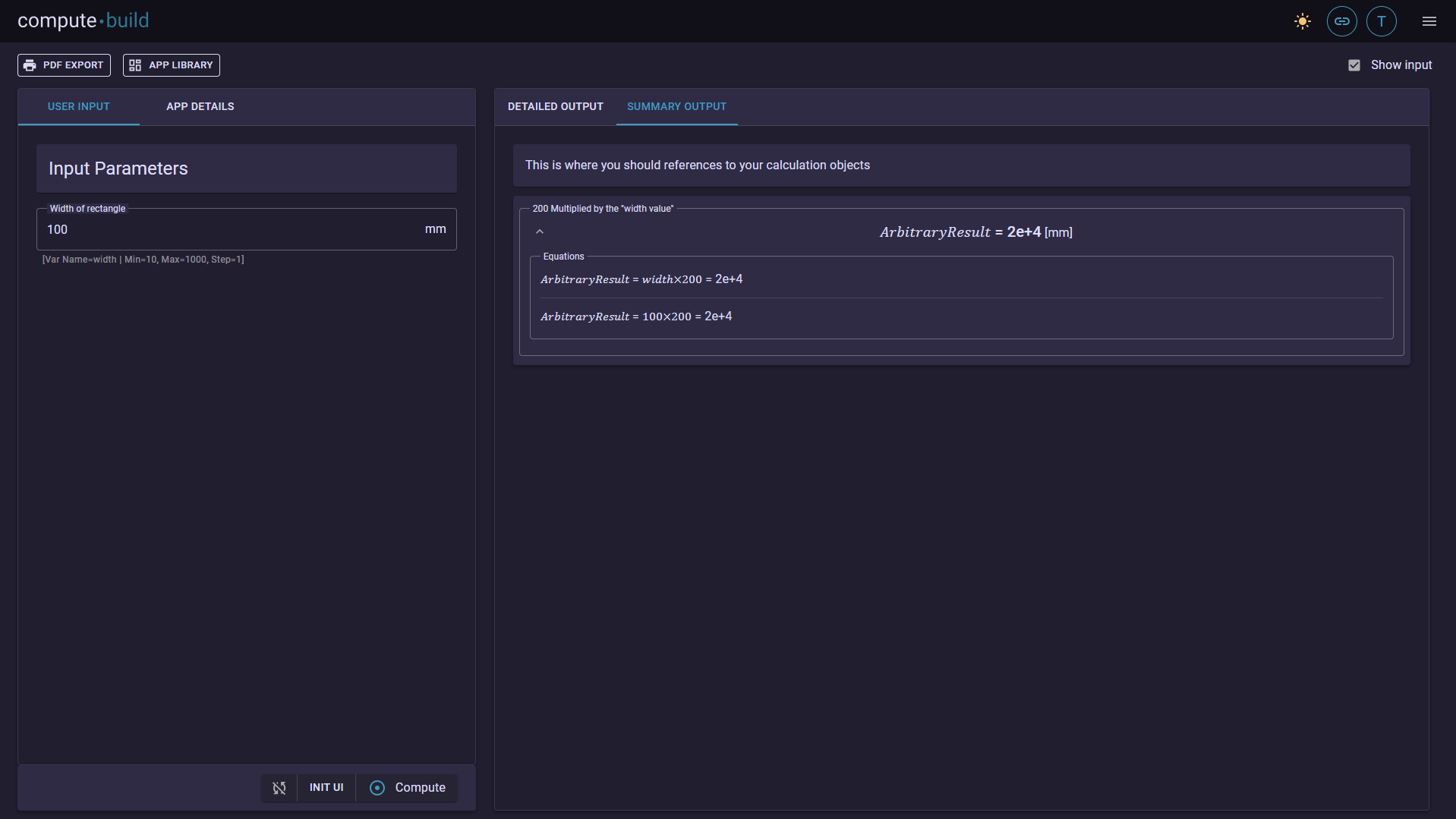Image resolution: width=1456 pixels, height=819 pixels.
Task: Click the Width of rectangle input field
Action: 228,229
